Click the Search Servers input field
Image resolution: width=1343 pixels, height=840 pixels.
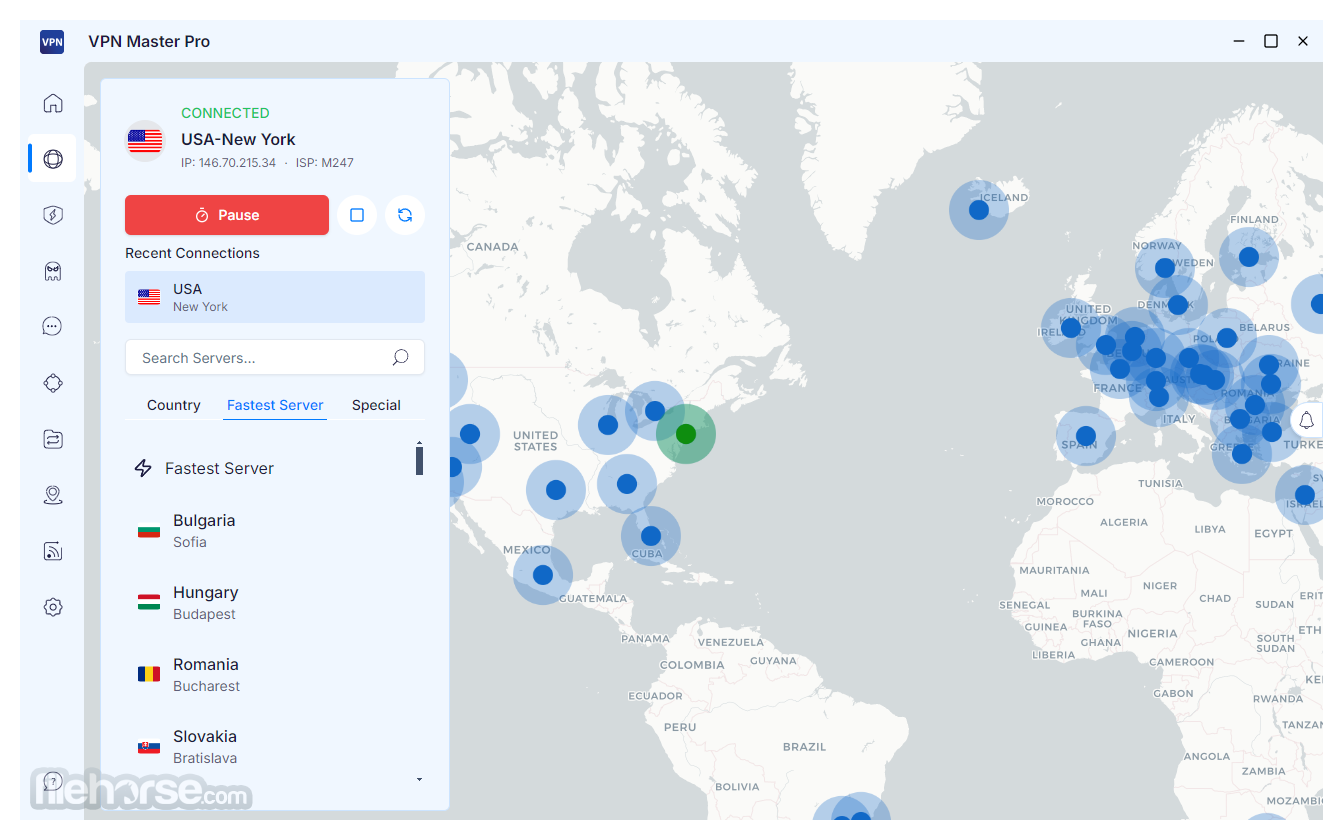click(x=275, y=357)
